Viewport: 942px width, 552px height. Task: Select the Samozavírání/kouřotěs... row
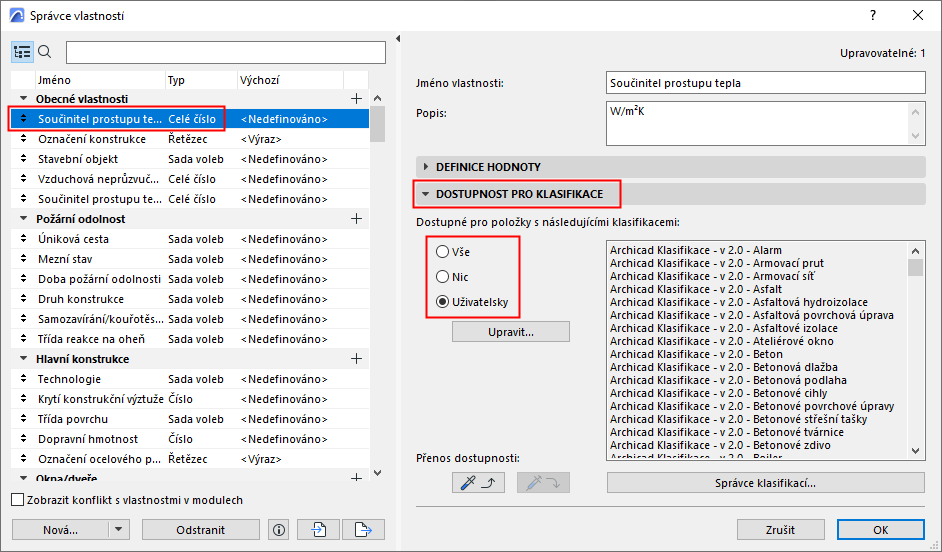click(x=190, y=319)
